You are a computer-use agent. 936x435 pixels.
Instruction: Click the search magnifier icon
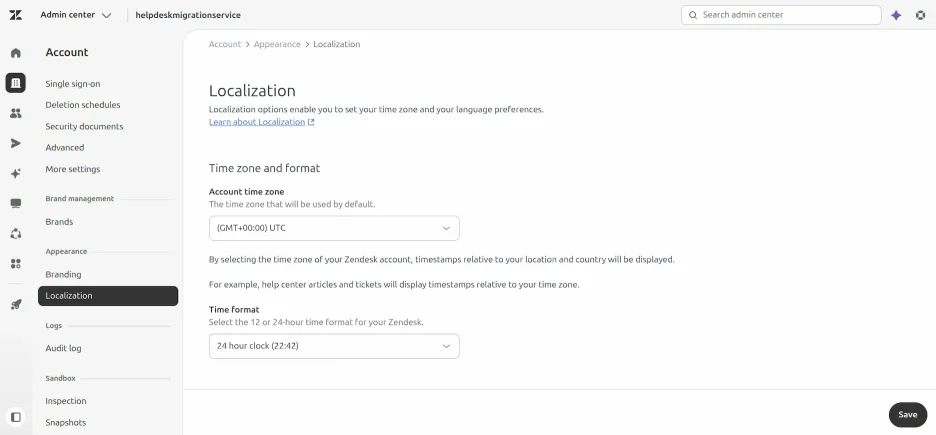pyautogui.click(x=692, y=15)
